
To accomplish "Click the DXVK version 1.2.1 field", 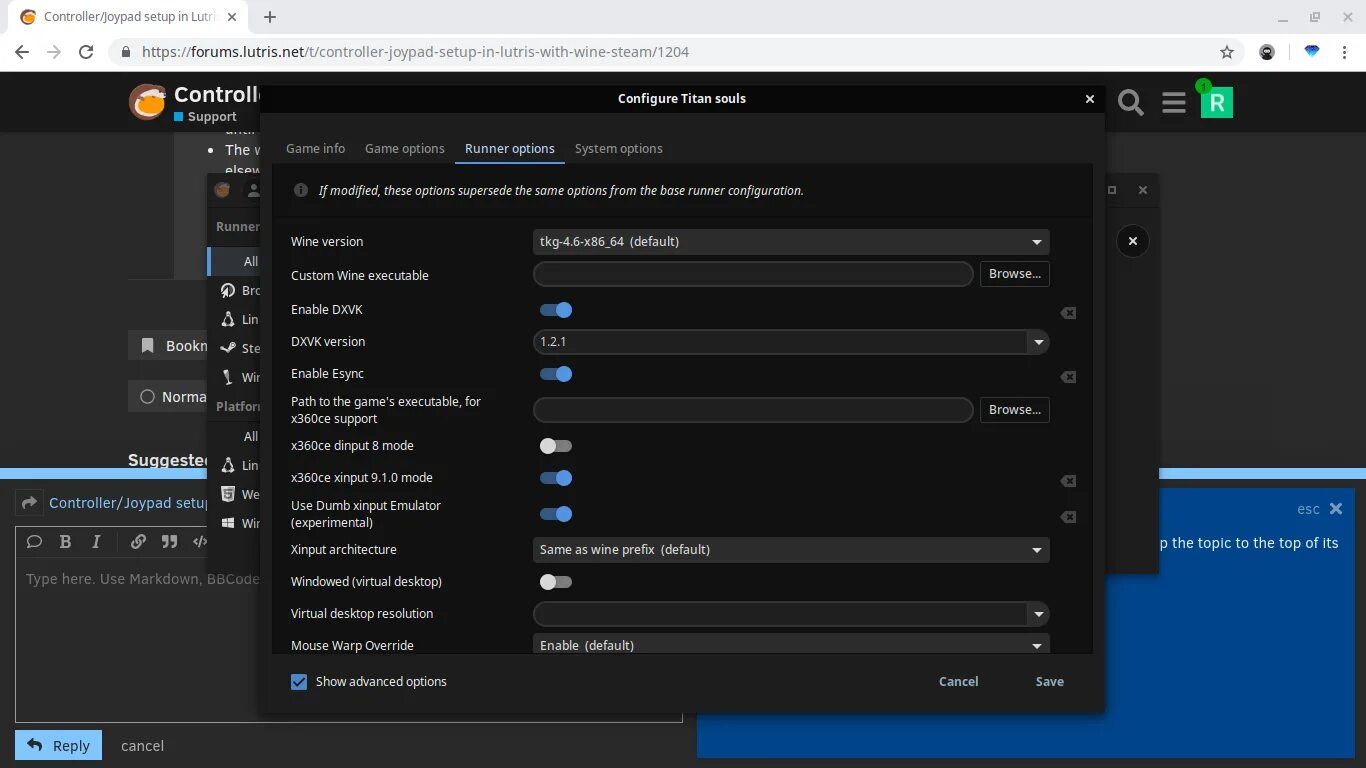I will click(780, 342).
